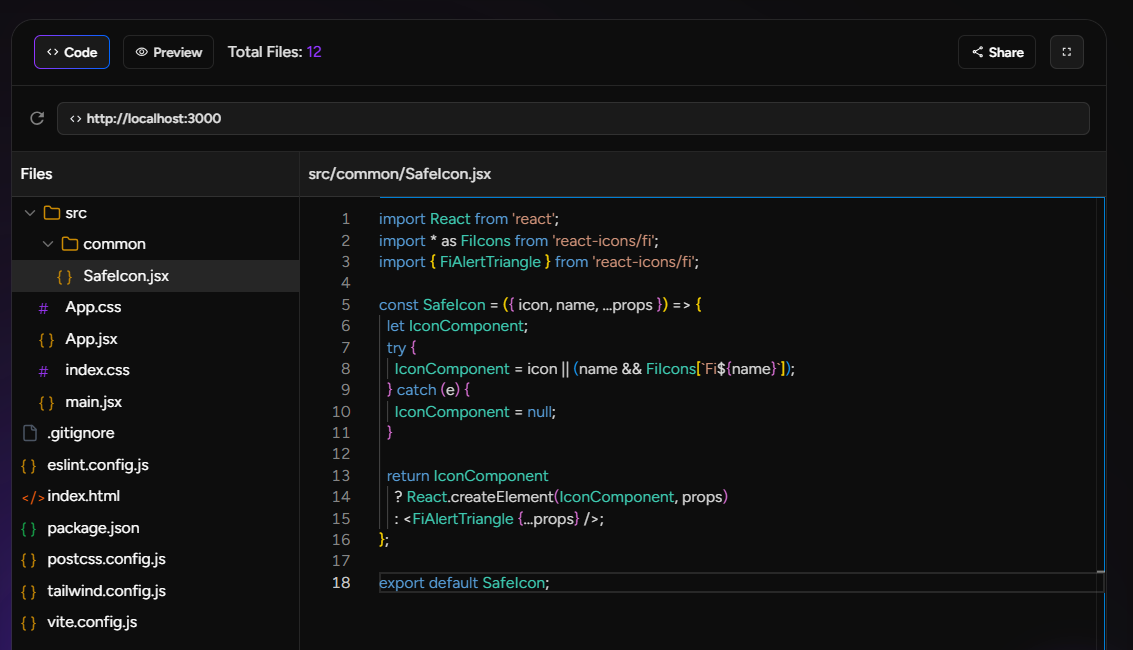Switch to the Preview tab
Viewport: 1133px width, 650px height.
(168, 52)
